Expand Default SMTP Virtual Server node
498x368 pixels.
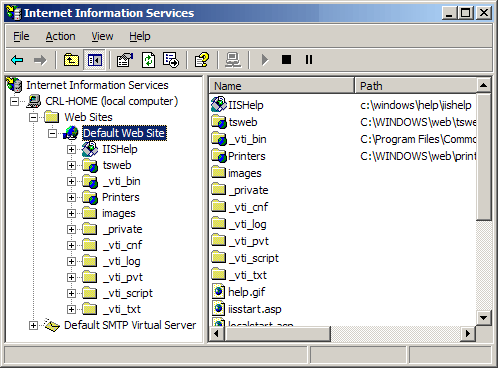click(33, 325)
